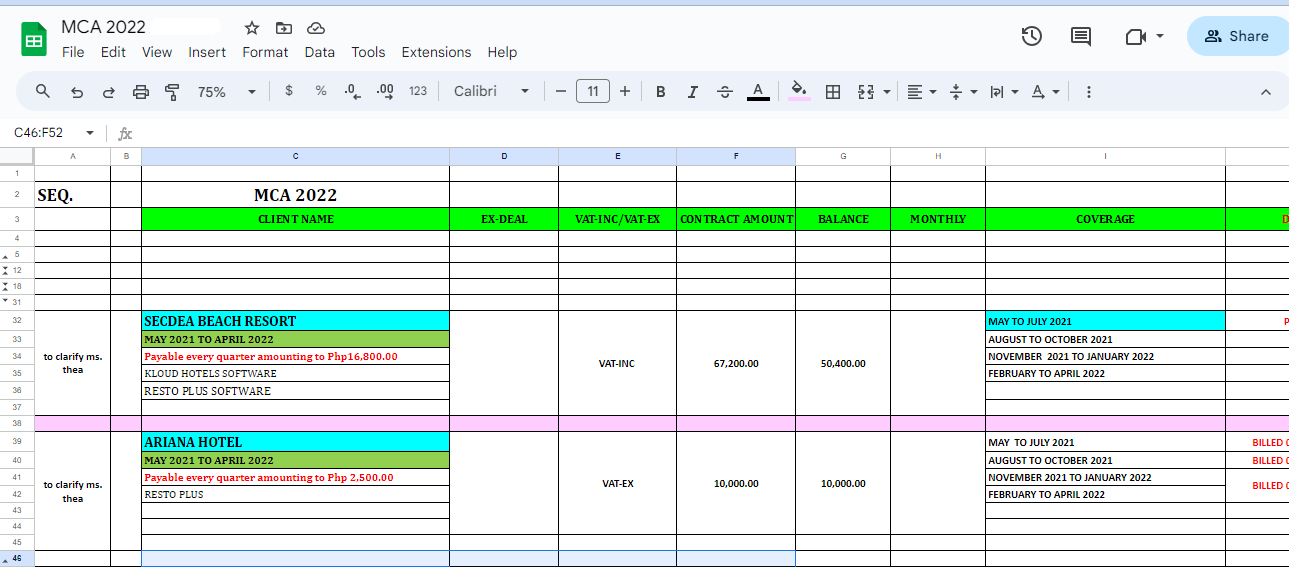Start a Meet call camera icon
This screenshot has height=567, width=1289.
1135,36
